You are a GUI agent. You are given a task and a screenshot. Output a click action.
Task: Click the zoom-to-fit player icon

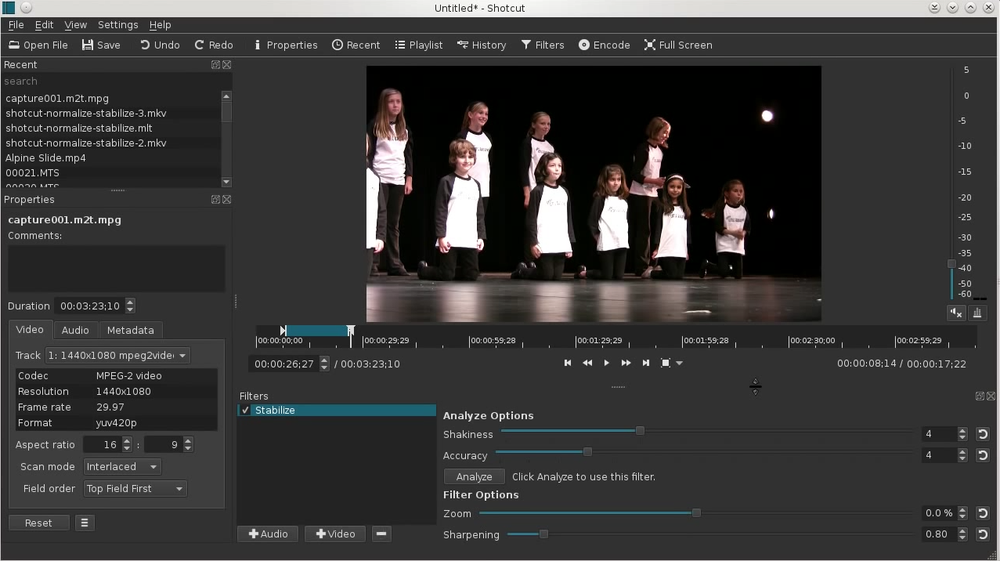pos(665,363)
